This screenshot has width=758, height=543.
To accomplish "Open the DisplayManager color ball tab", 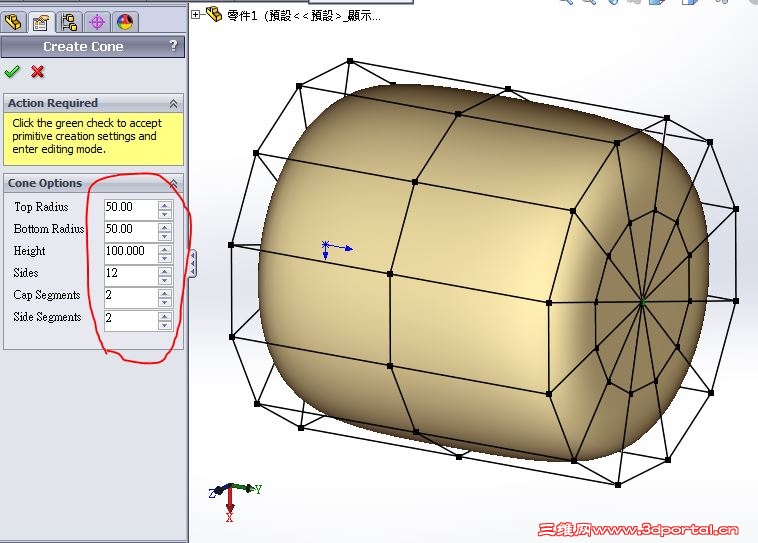I will pos(125,22).
